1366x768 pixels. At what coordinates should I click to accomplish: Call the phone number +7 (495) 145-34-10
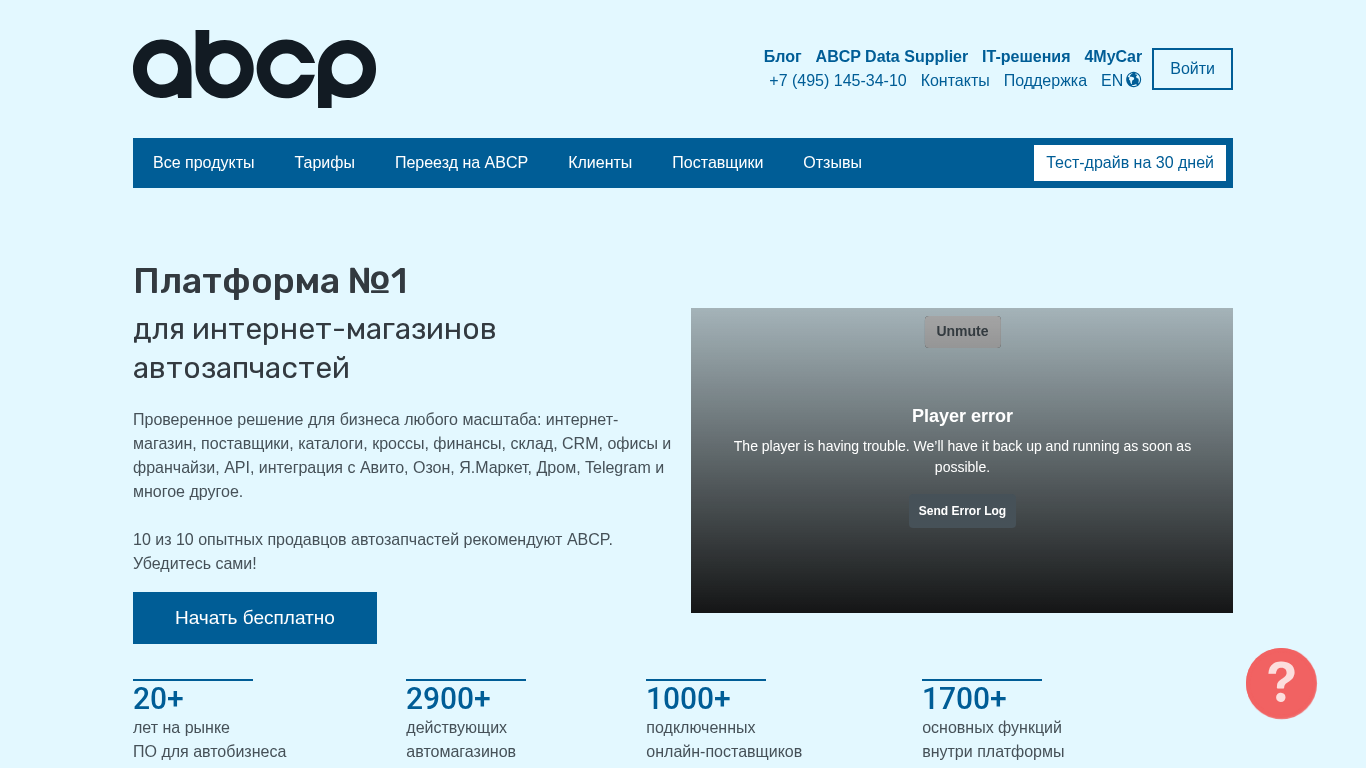point(838,81)
